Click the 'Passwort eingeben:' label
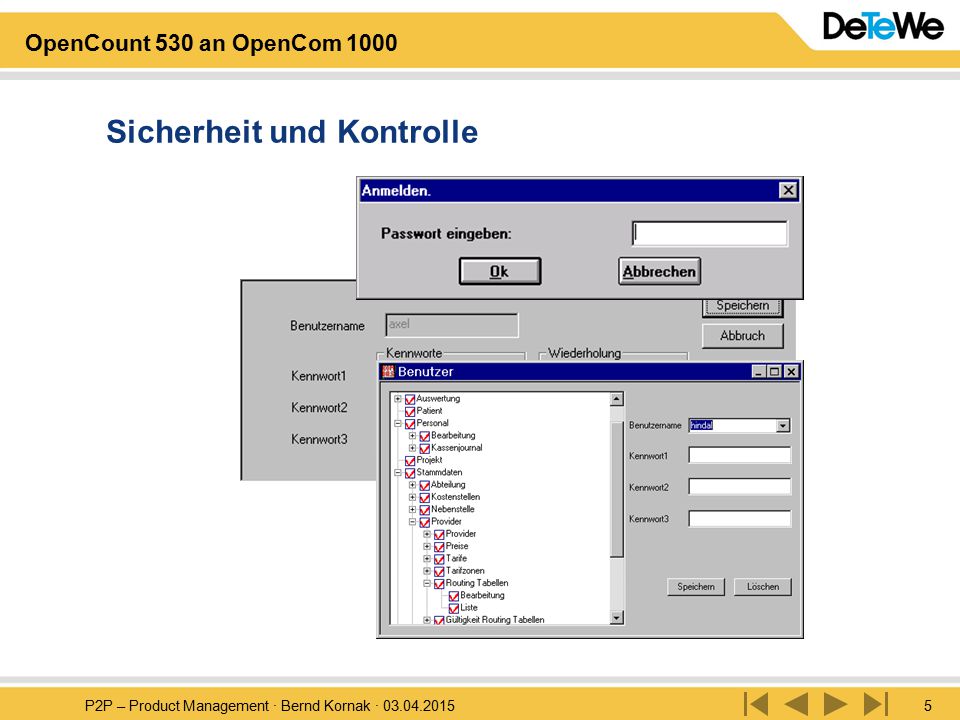960x720 pixels. pyautogui.click(x=446, y=234)
